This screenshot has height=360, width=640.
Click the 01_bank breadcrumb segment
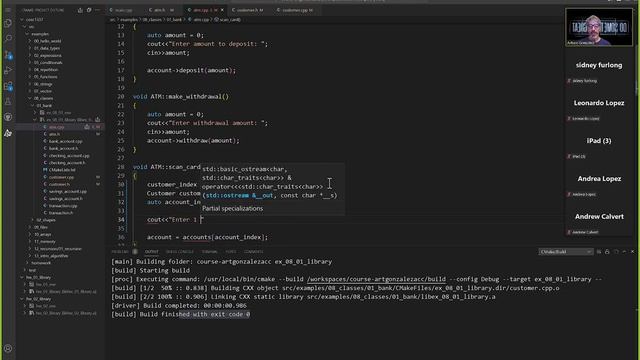coord(174,20)
